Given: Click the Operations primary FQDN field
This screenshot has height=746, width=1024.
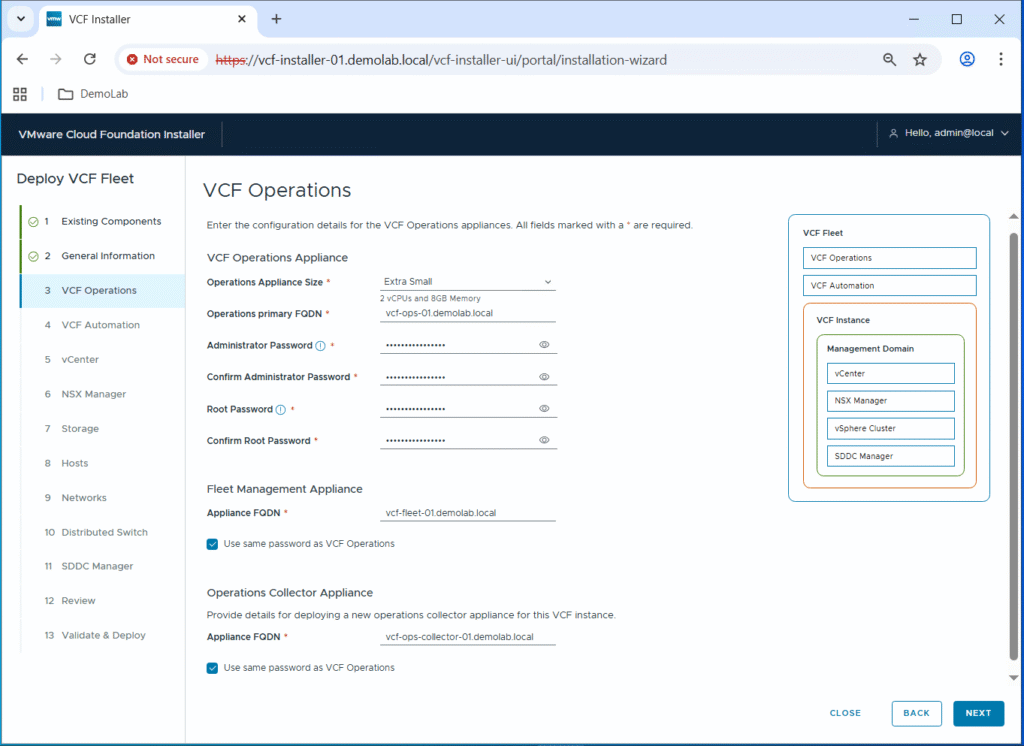Looking at the screenshot, I should click(468, 313).
